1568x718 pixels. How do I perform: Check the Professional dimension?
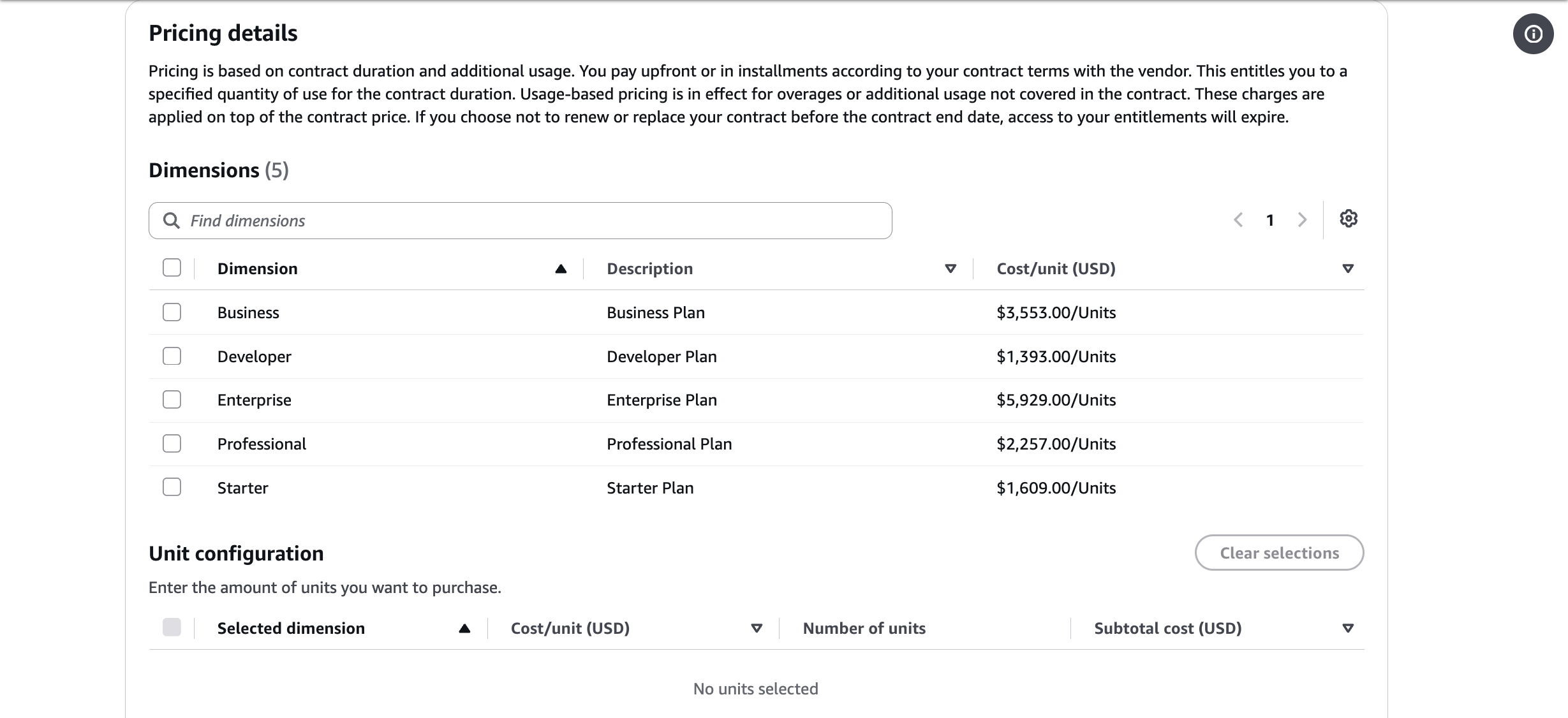tap(172, 443)
